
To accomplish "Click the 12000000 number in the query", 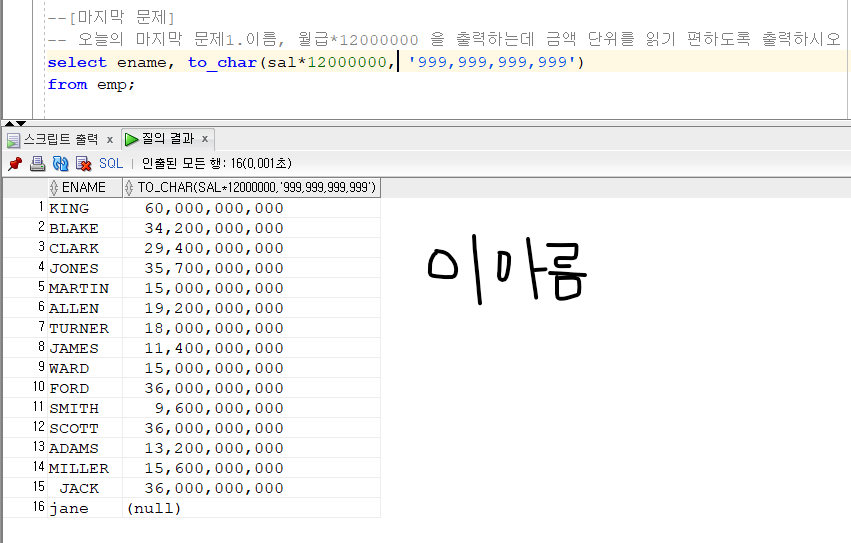I will point(347,62).
